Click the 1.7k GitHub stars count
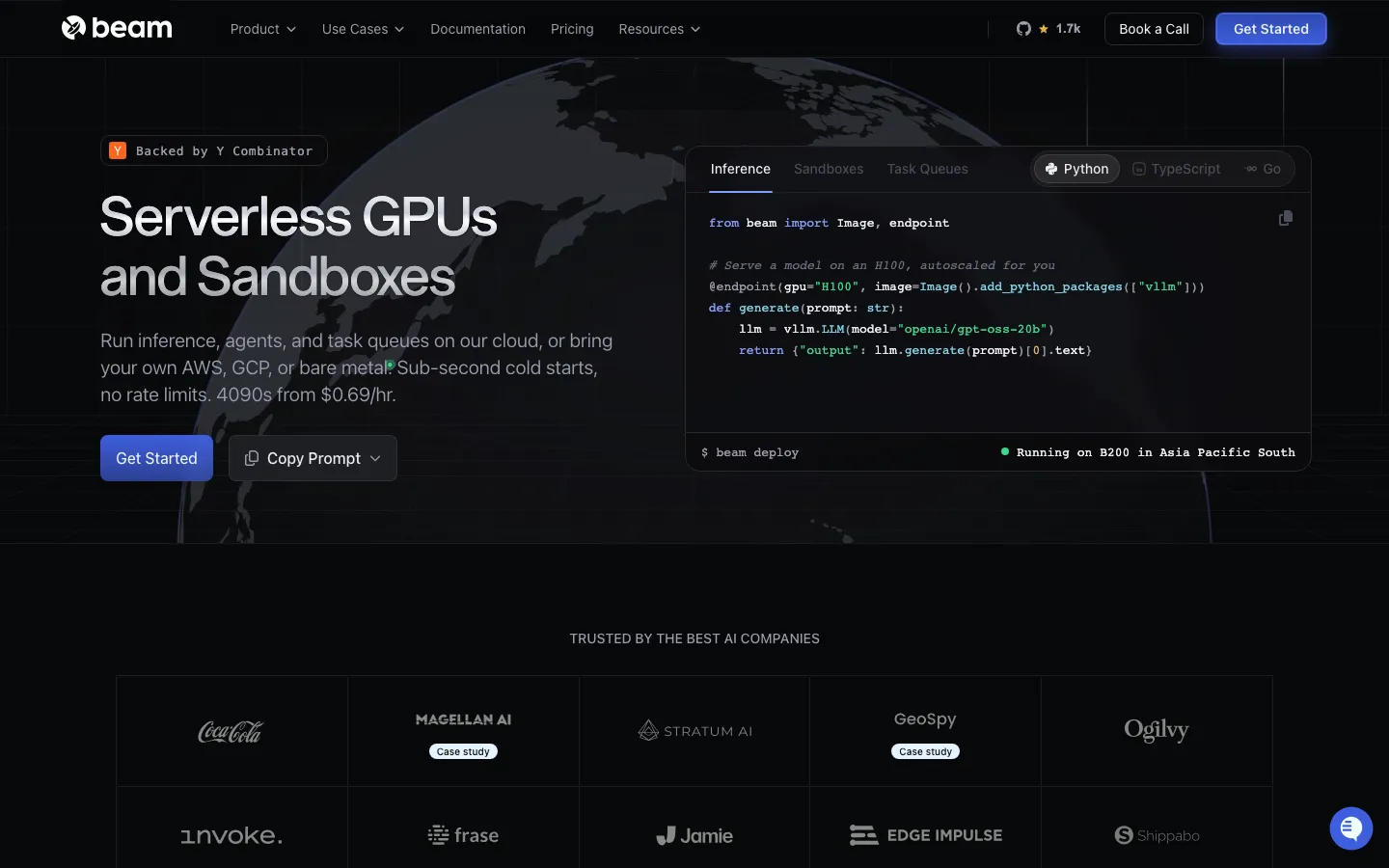Screen dimensions: 1389x868 [1068, 29]
